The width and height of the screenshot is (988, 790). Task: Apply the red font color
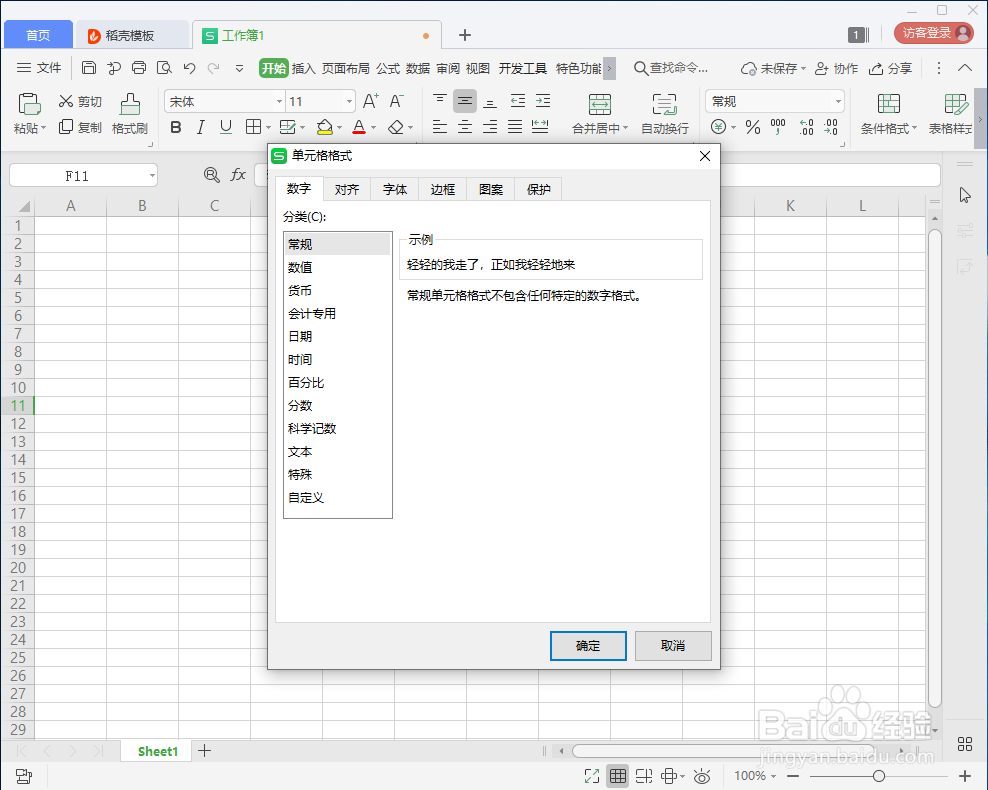359,127
